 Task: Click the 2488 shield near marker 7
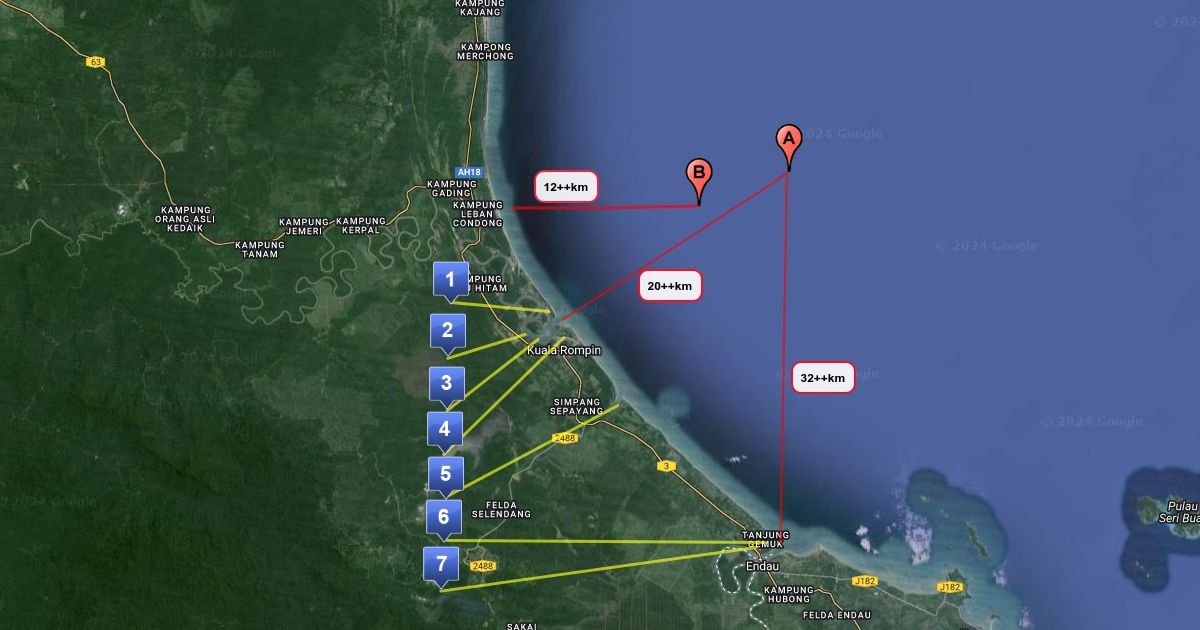[x=483, y=566]
